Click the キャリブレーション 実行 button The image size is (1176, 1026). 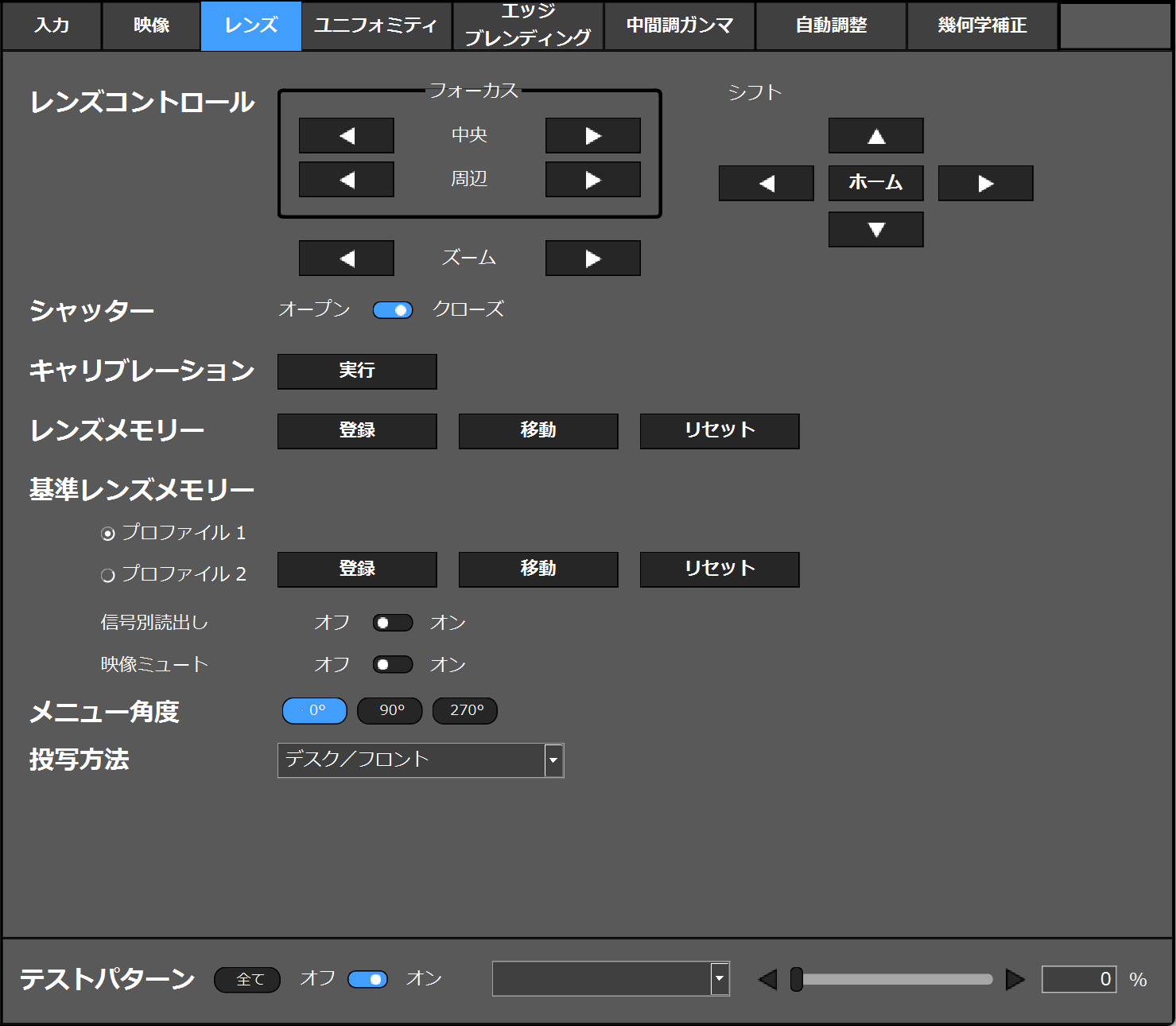tap(357, 371)
